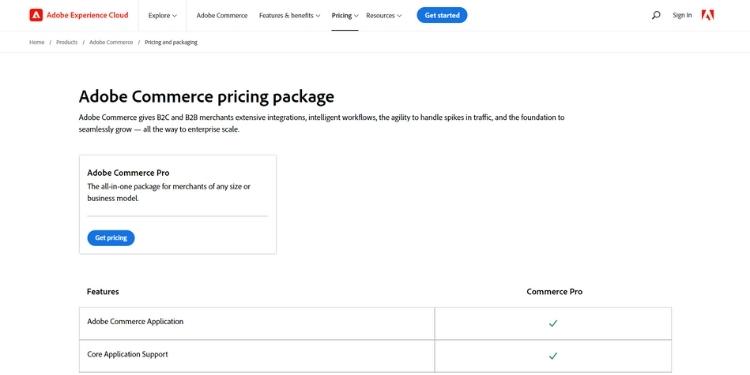Click checkmark in Adobe Commerce Application row
The height and width of the screenshot is (375, 750).
click(553, 324)
